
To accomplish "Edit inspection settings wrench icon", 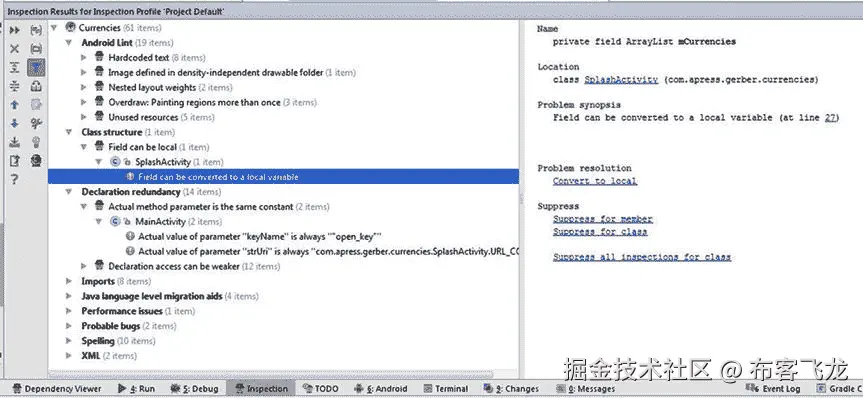I will point(36,123).
